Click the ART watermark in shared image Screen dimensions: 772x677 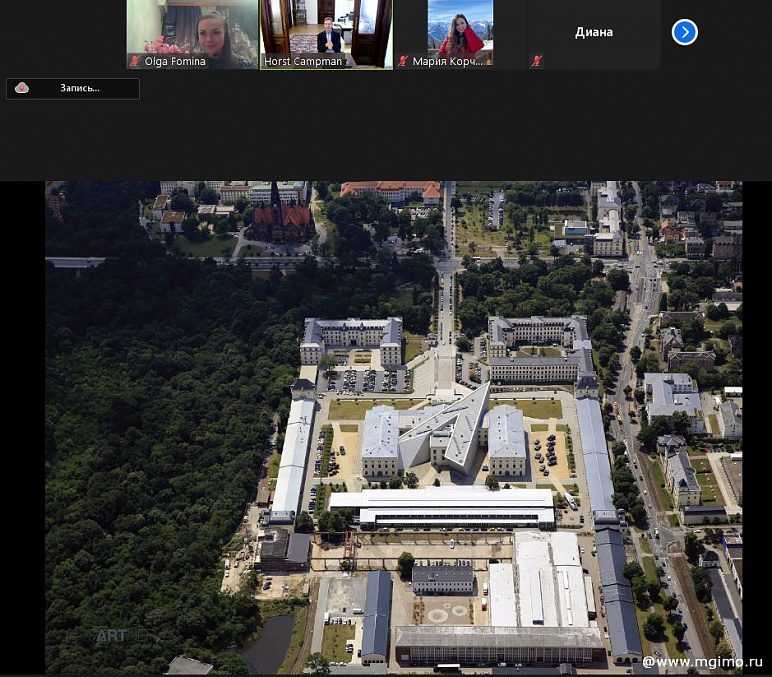(x=111, y=635)
